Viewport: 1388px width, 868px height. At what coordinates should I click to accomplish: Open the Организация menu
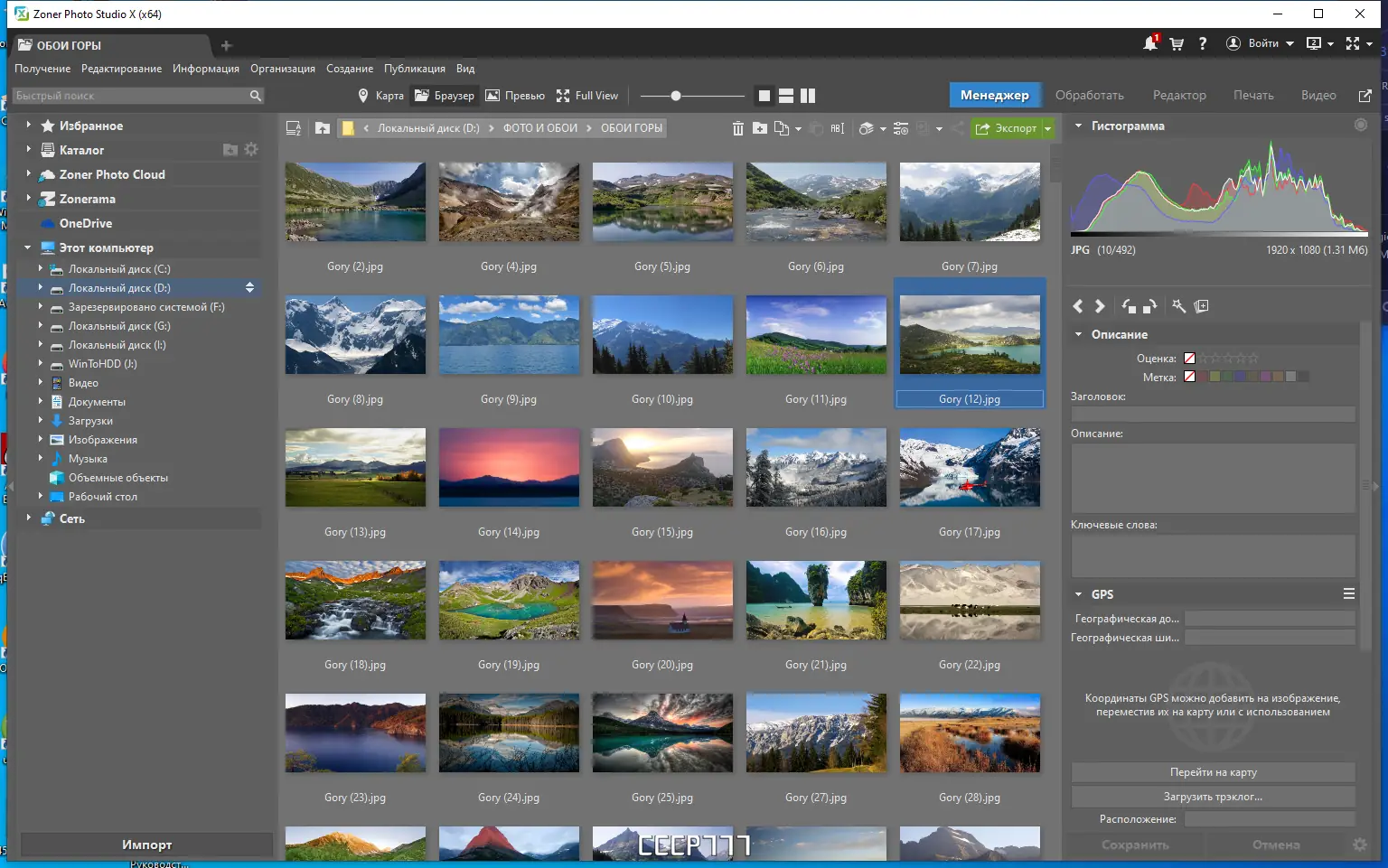[282, 68]
